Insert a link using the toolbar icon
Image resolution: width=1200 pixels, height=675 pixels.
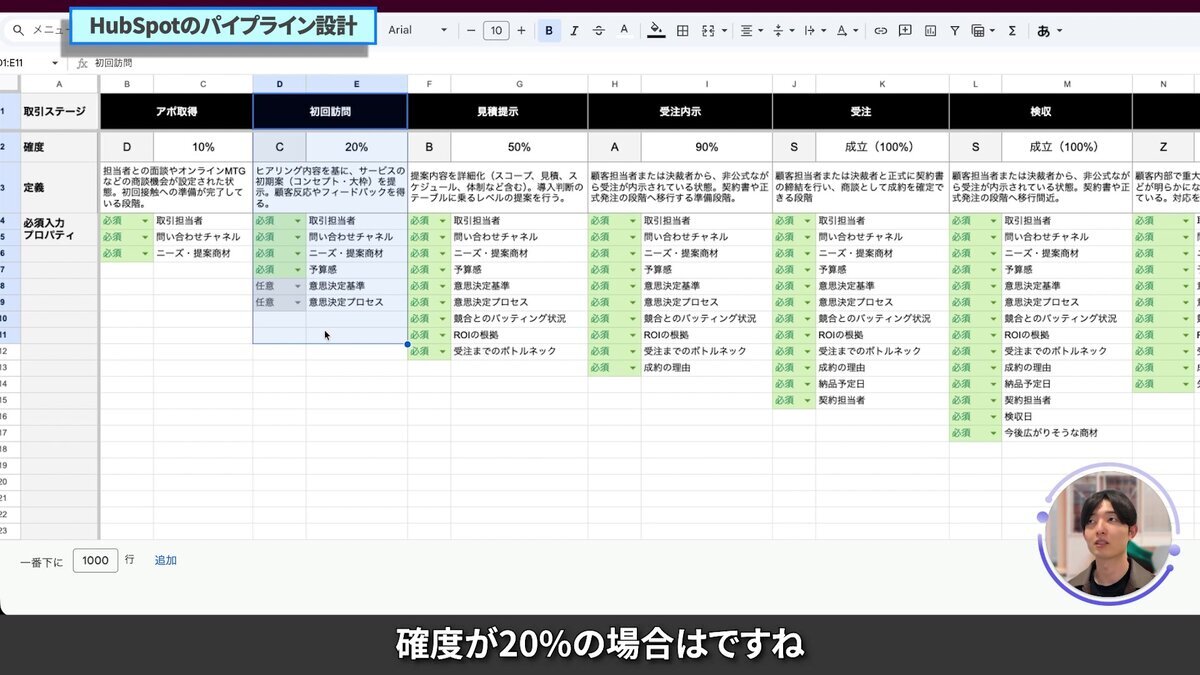click(x=882, y=30)
